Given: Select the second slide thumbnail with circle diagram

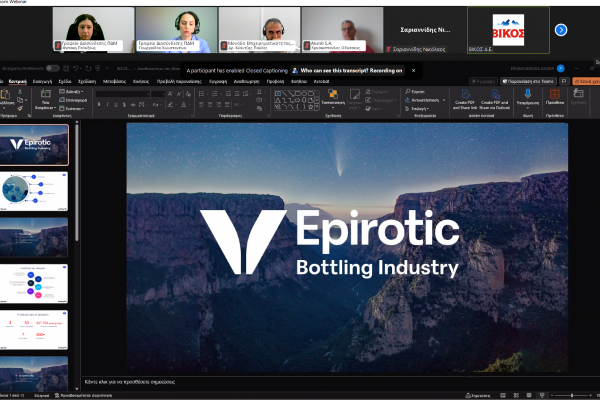Looking at the screenshot, I should click(34, 191).
